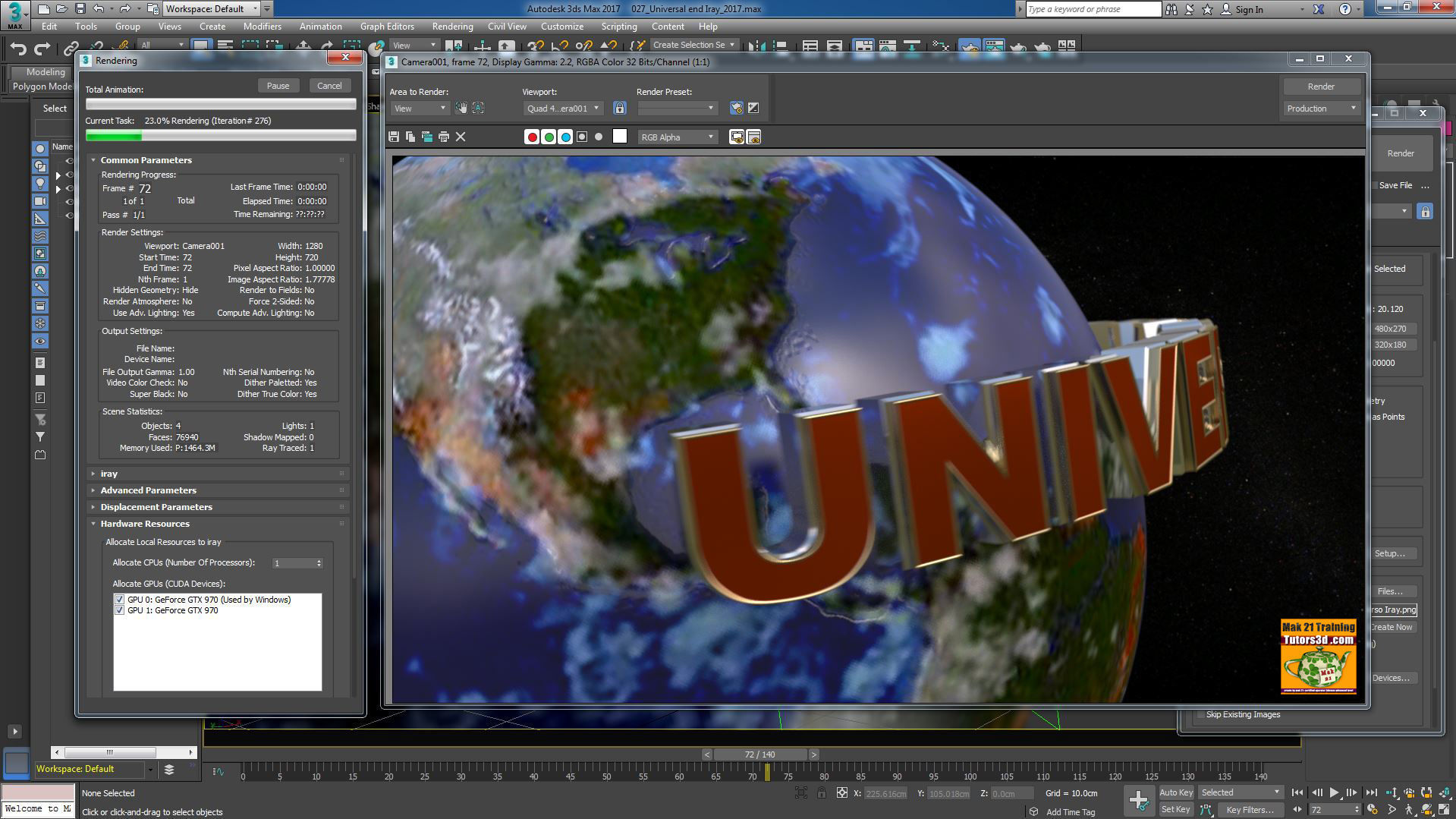Toggle the Lock to Viewport padlock
1456x819 pixels.
click(x=620, y=108)
